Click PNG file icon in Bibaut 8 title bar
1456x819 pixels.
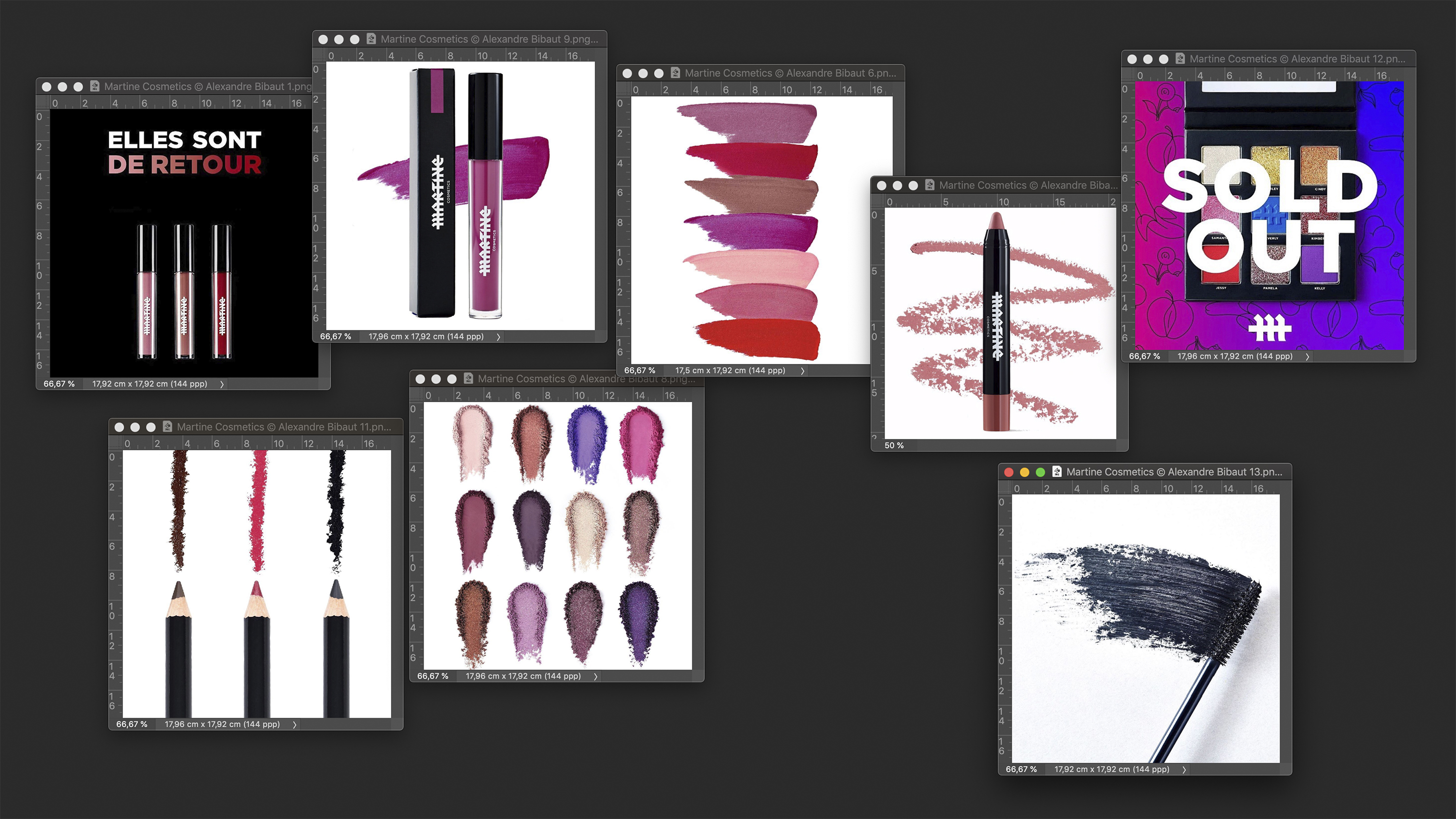(x=468, y=378)
